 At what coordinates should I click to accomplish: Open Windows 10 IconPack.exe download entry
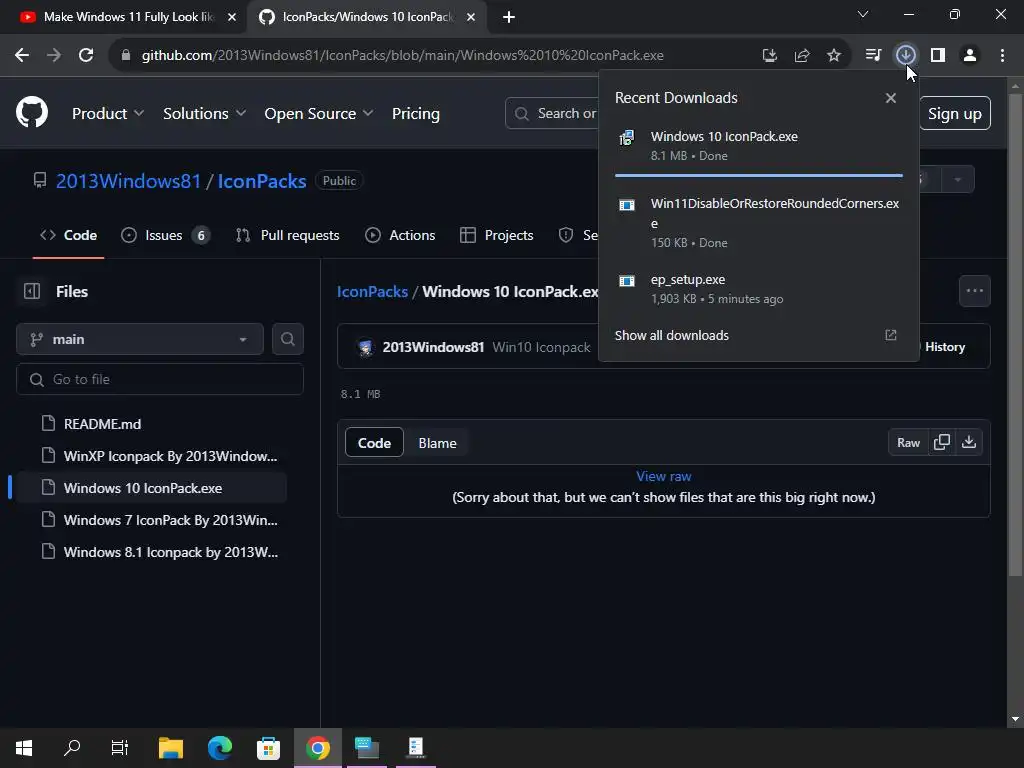click(x=759, y=146)
